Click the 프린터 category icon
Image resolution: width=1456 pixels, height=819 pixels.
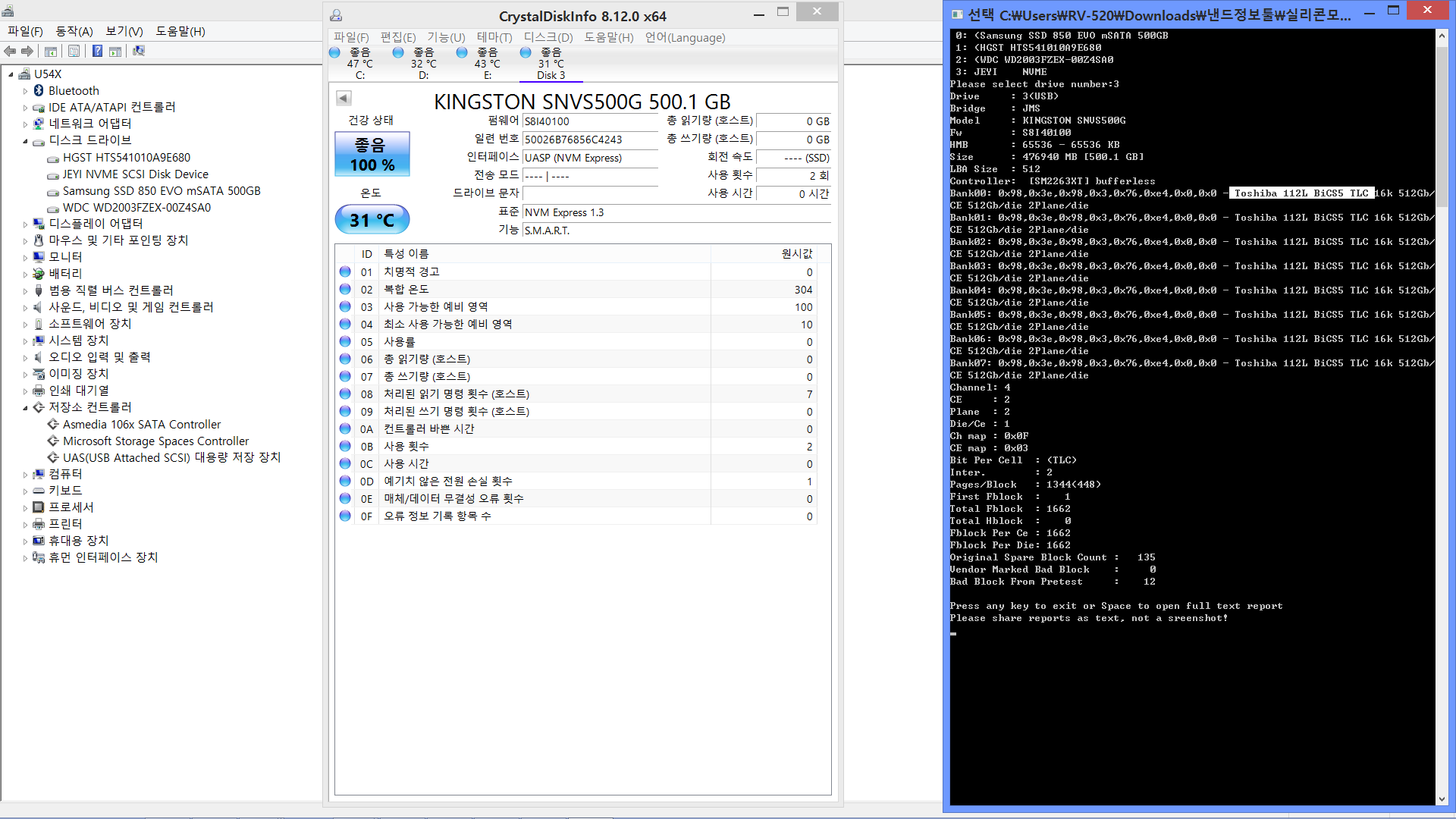[39, 524]
